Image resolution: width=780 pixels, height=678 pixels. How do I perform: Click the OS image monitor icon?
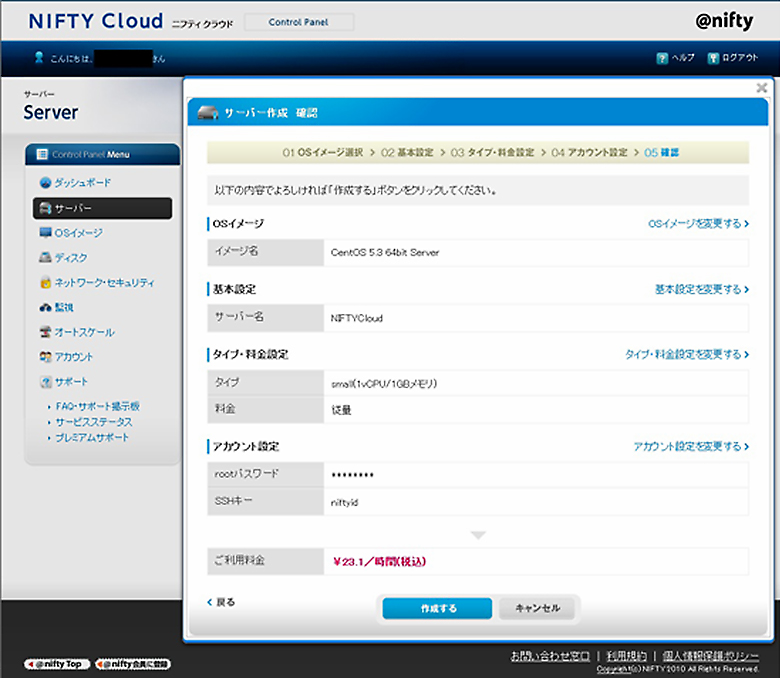coord(45,232)
